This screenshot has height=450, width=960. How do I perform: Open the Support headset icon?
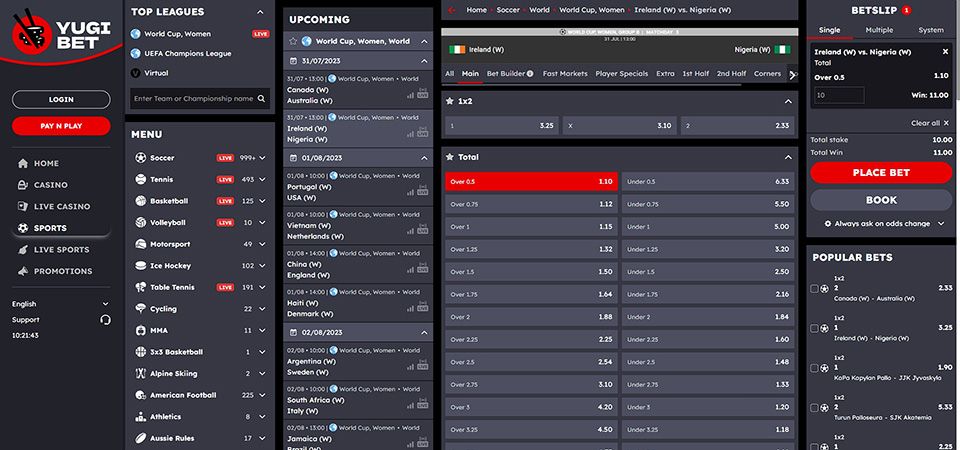click(105, 320)
